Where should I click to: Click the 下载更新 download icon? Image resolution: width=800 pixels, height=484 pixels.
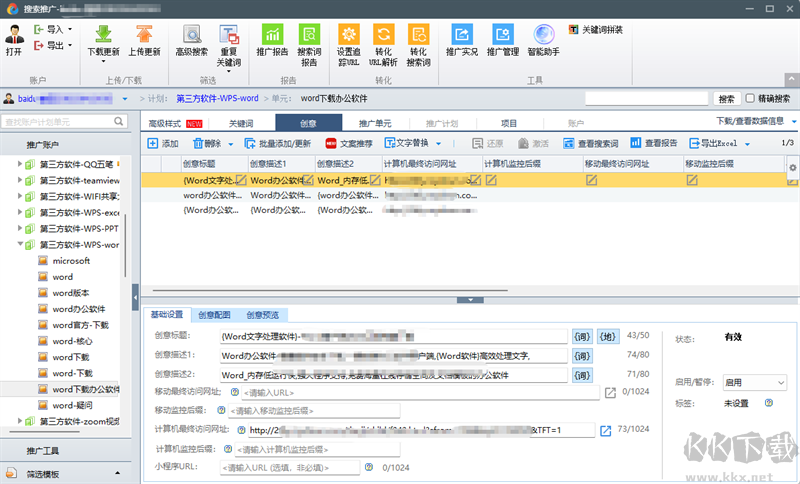[x=104, y=34]
